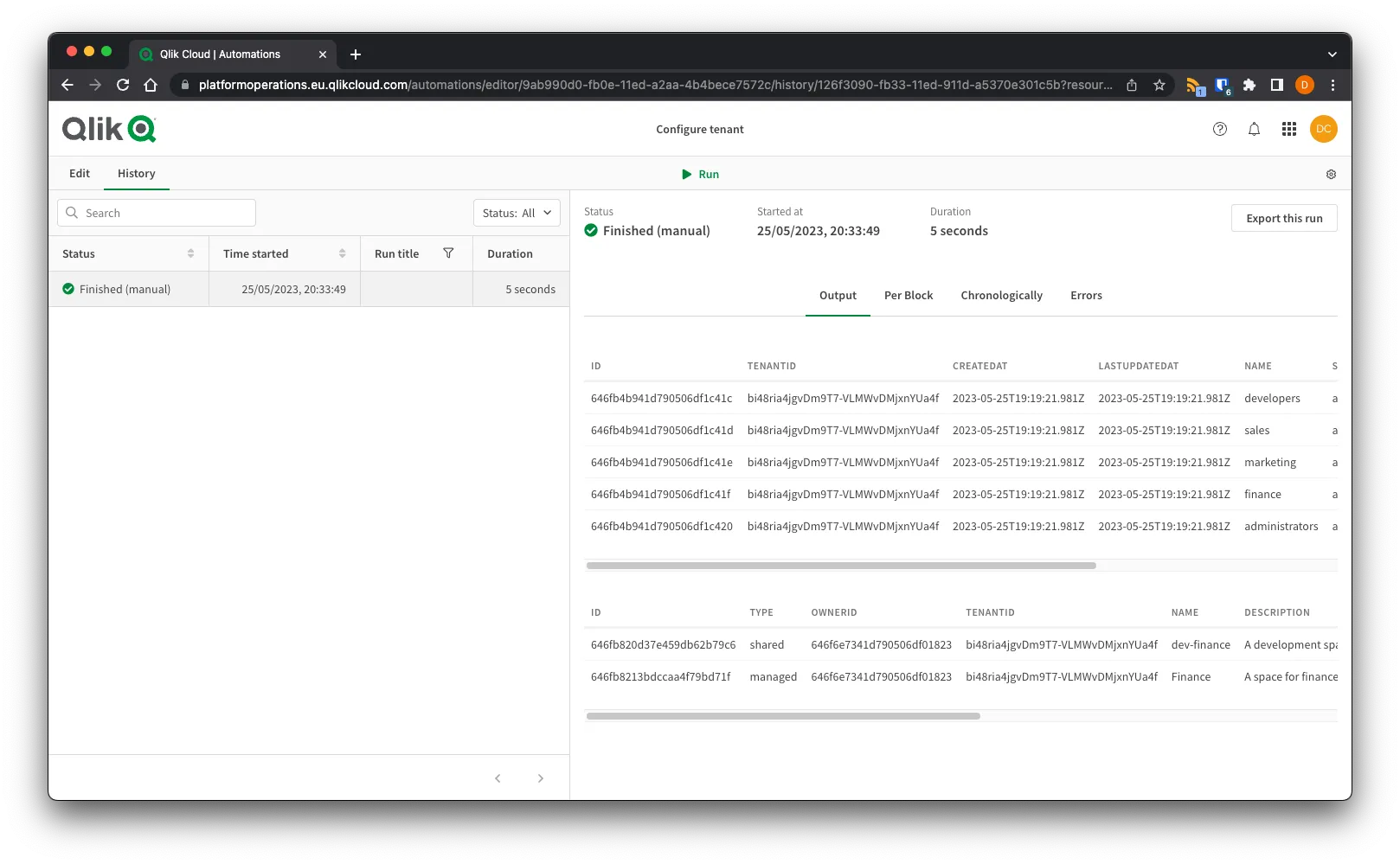This screenshot has width=1400, height=864.
Task: Switch to the Errors tab
Action: tap(1086, 295)
